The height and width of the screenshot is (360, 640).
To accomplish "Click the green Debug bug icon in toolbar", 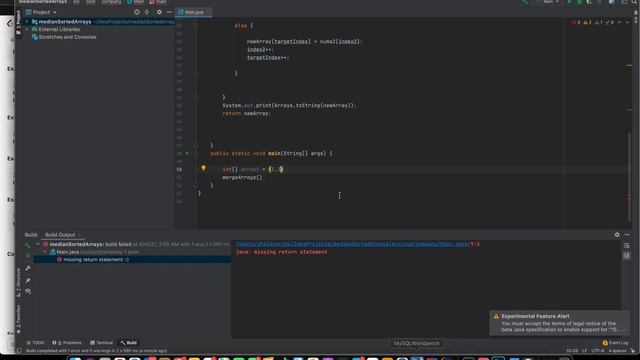I will tap(579, 2).
